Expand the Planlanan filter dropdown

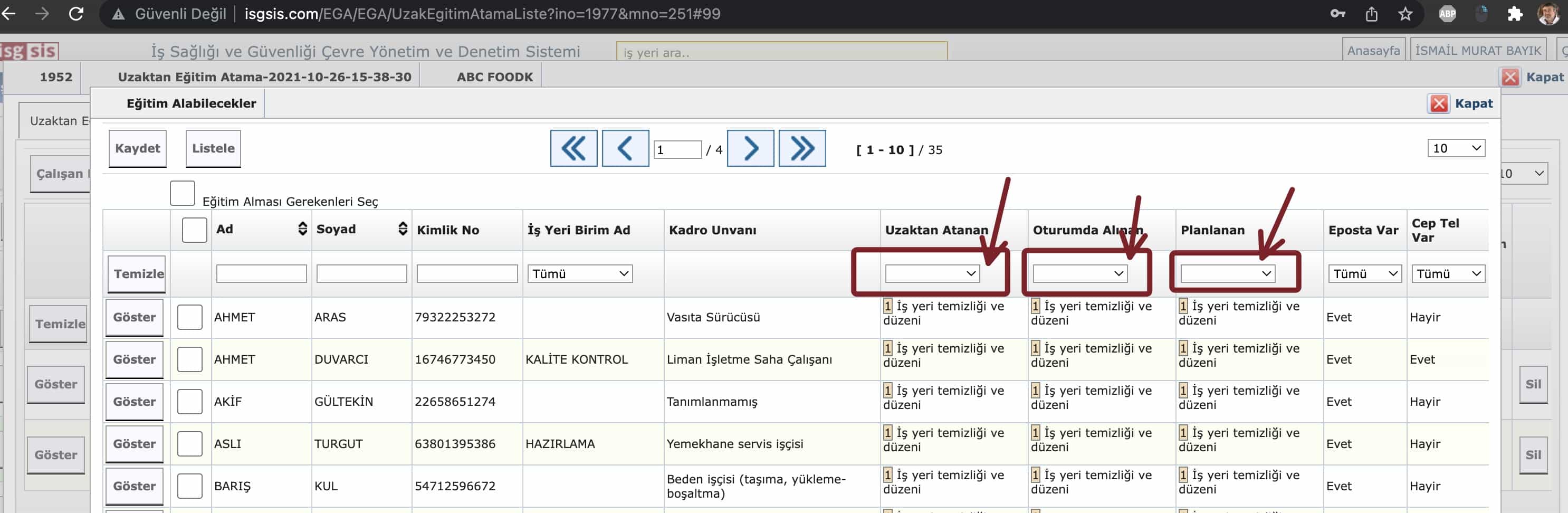(1227, 273)
